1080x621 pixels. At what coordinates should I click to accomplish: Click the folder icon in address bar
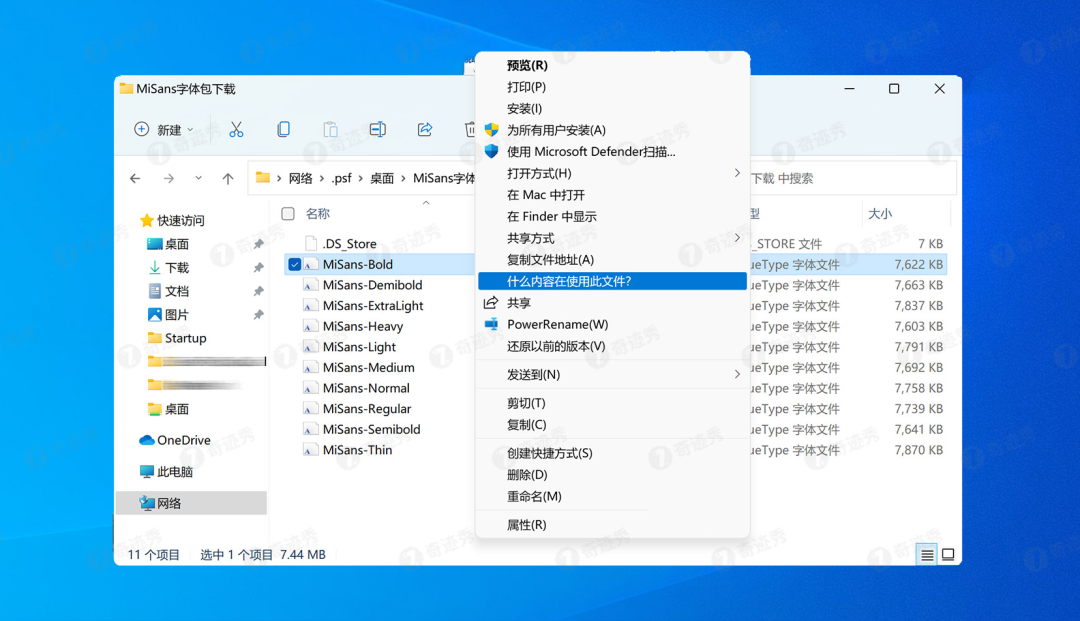click(262, 178)
